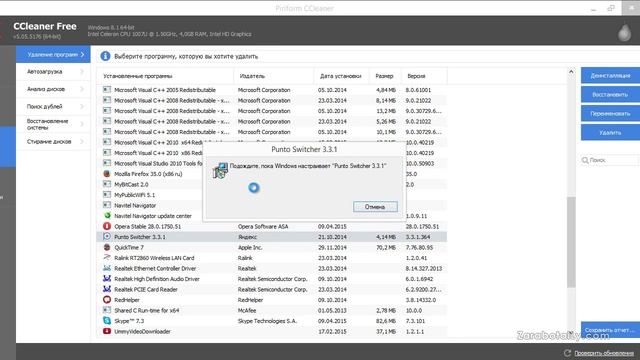The height and width of the screenshot is (360, 640).
Task: Click the Восстановить button
Action: (x=610, y=94)
